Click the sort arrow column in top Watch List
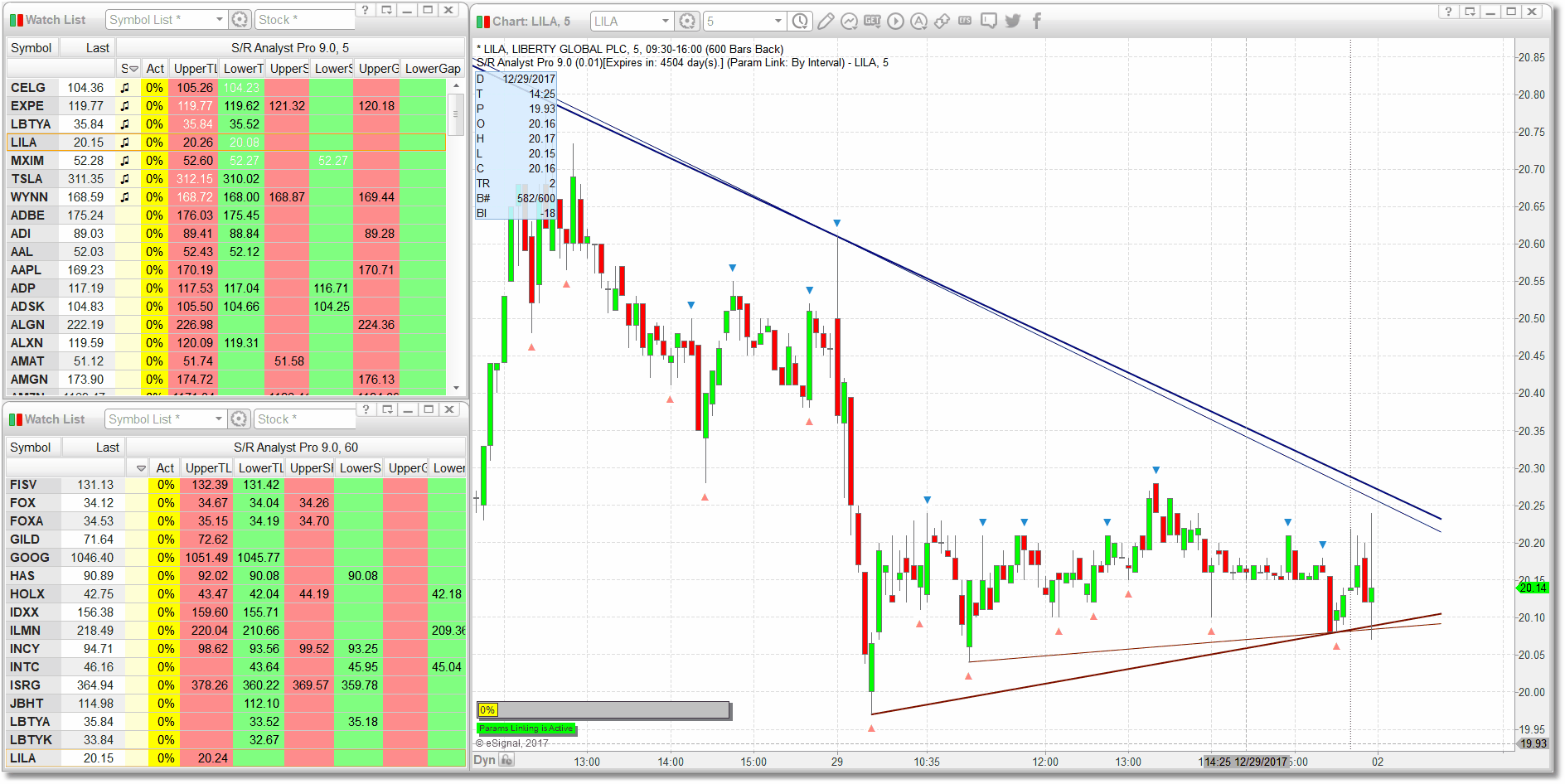 tap(129, 69)
